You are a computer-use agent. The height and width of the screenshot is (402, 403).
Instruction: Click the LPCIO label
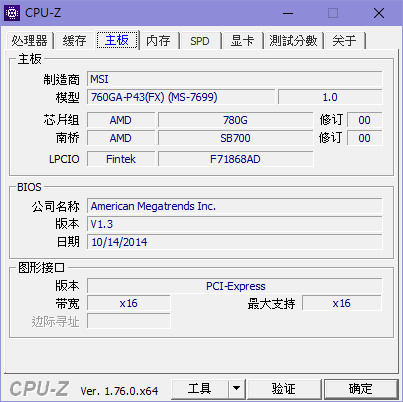(x=64, y=159)
